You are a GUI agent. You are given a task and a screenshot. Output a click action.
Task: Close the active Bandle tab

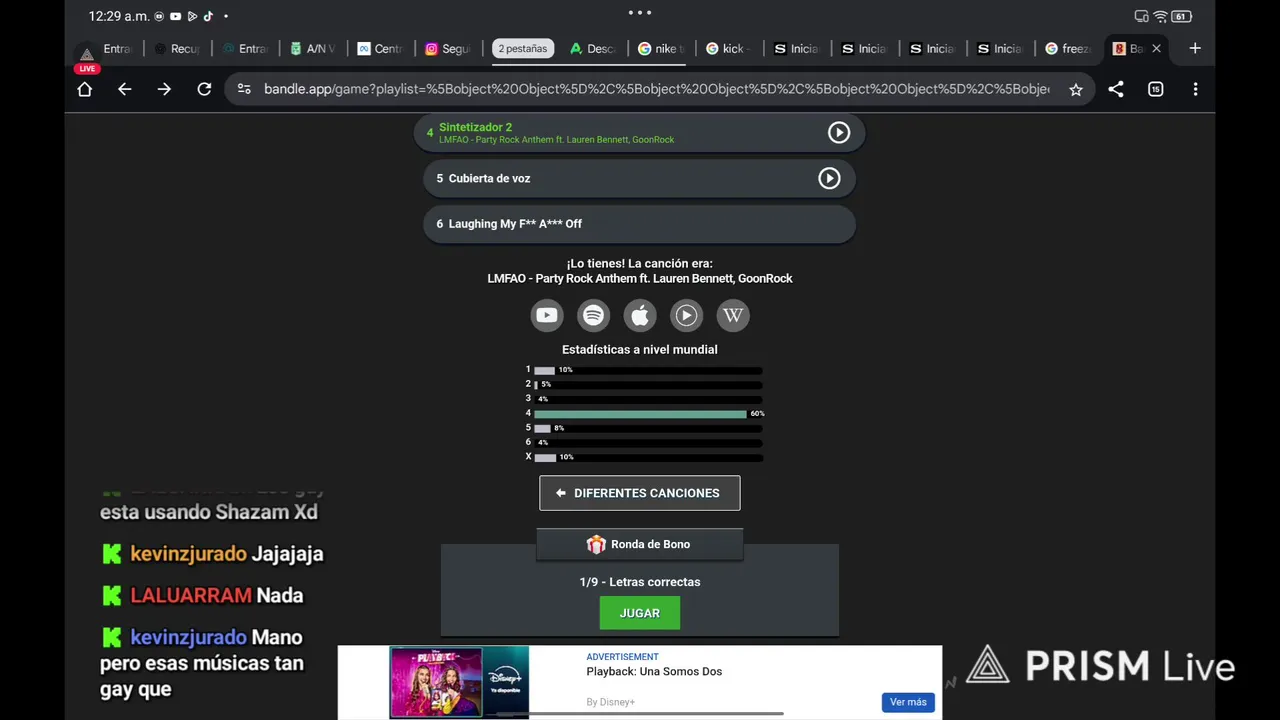[1157, 48]
